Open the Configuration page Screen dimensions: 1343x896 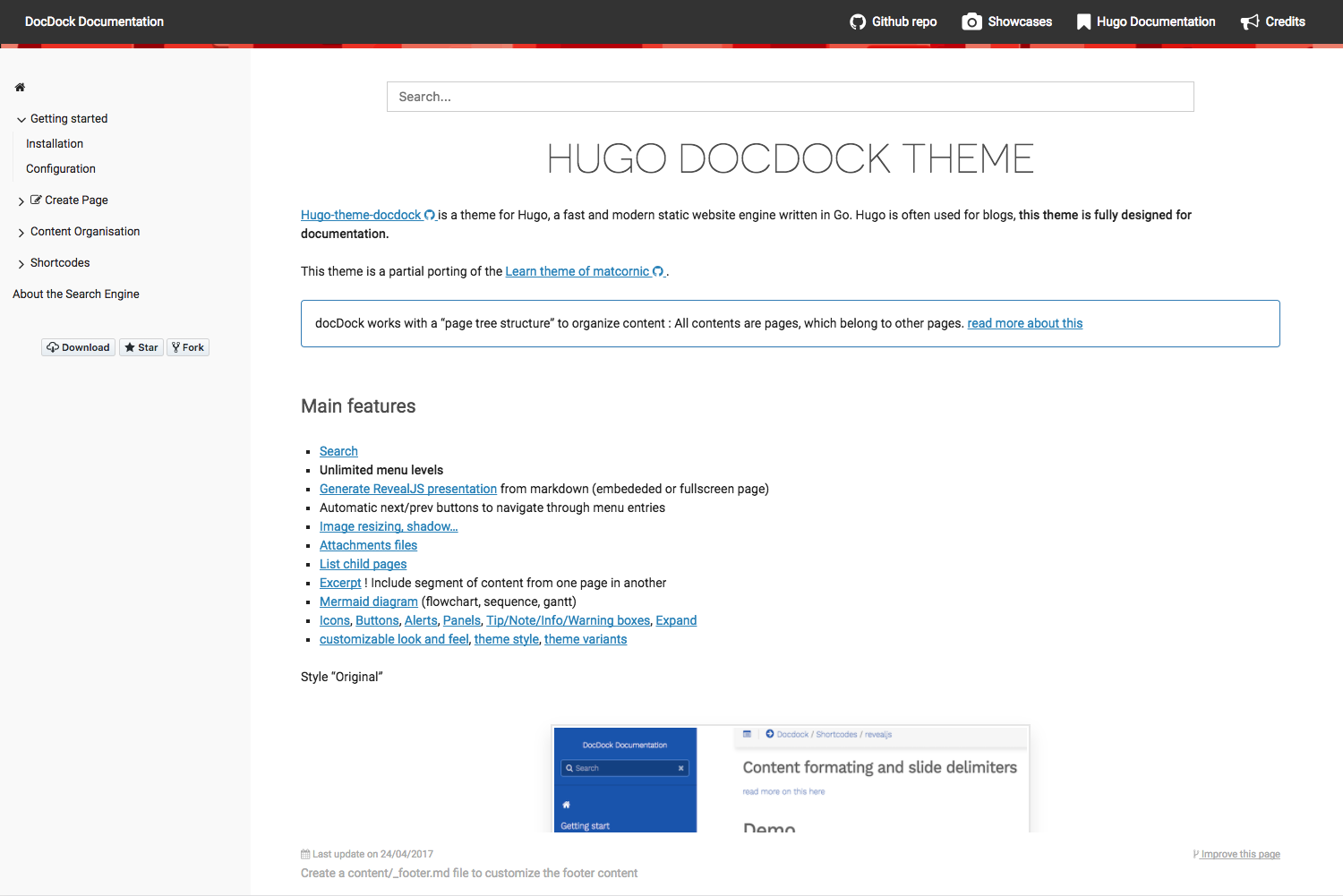point(61,169)
